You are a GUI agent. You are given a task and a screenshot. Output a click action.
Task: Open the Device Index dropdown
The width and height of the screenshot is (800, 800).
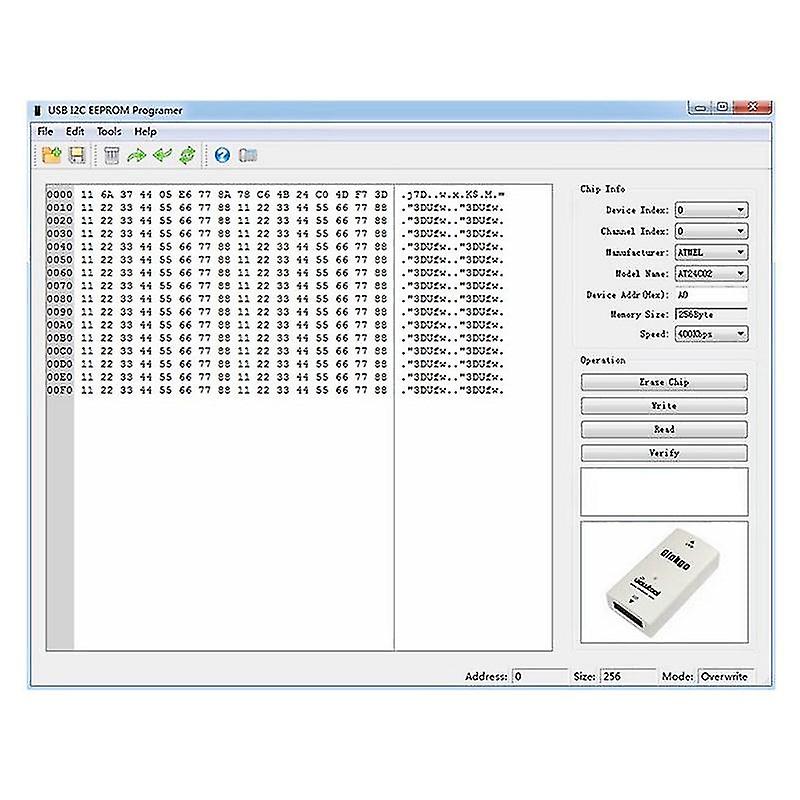pyautogui.click(x=741, y=210)
